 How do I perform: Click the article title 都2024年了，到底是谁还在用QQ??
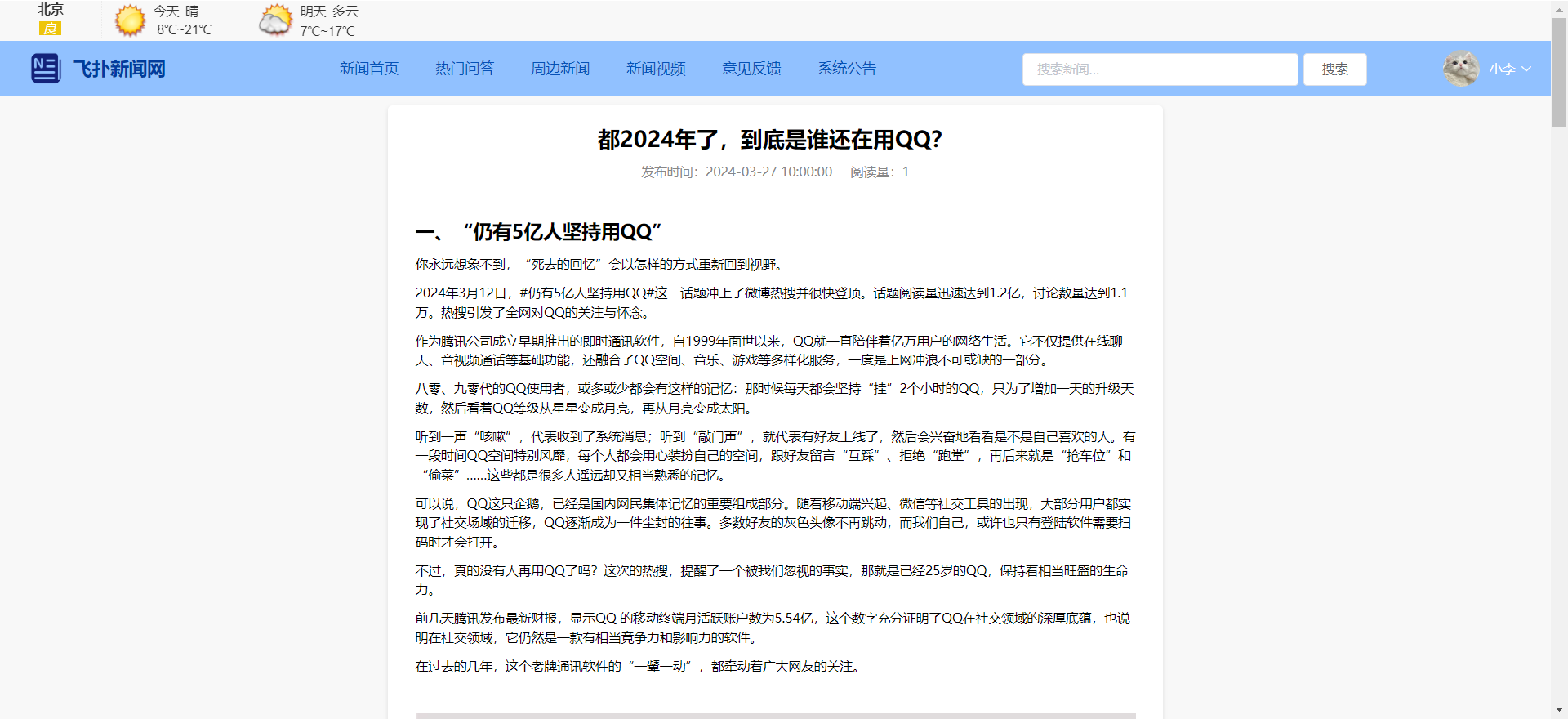click(770, 140)
